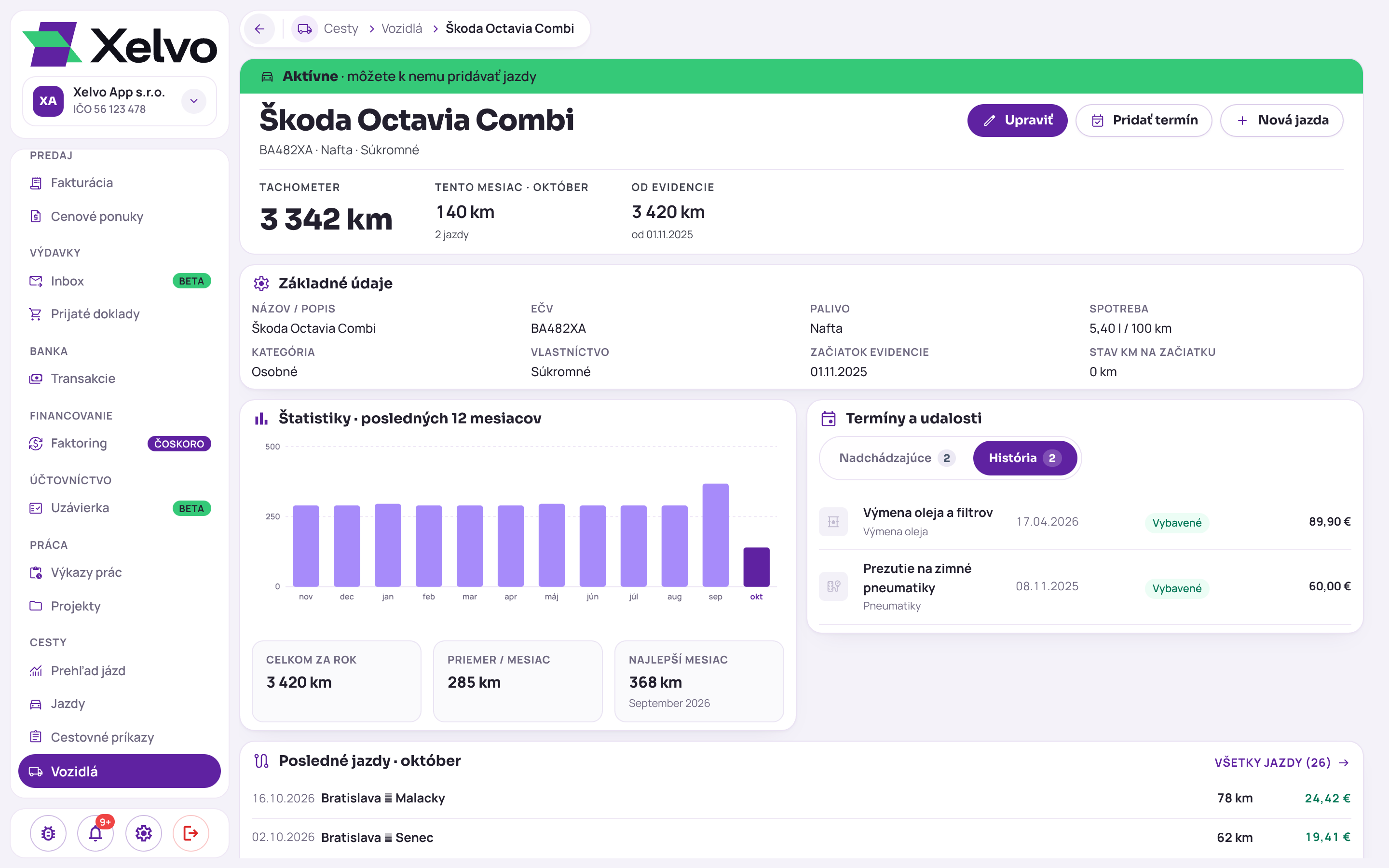Open Transakcie under Banka
1389x868 pixels.
tap(120, 379)
